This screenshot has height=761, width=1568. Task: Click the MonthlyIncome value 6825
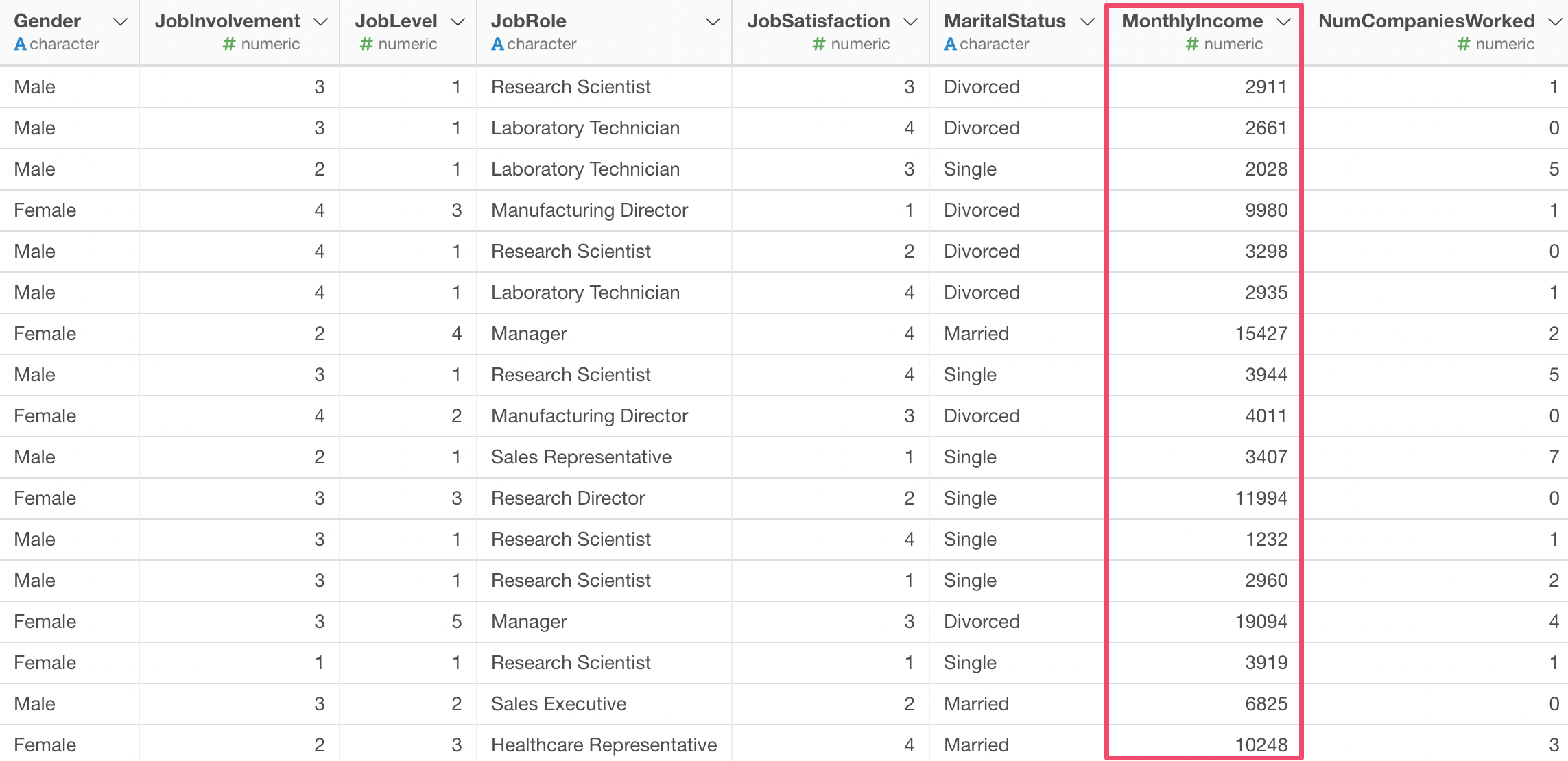(x=1266, y=704)
